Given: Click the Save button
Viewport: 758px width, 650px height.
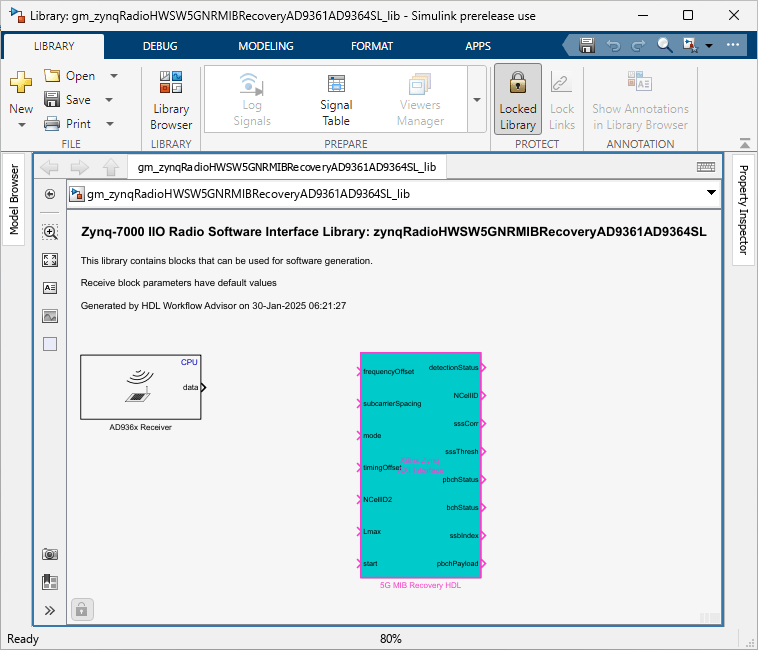Looking at the screenshot, I should [x=68, y=100].
